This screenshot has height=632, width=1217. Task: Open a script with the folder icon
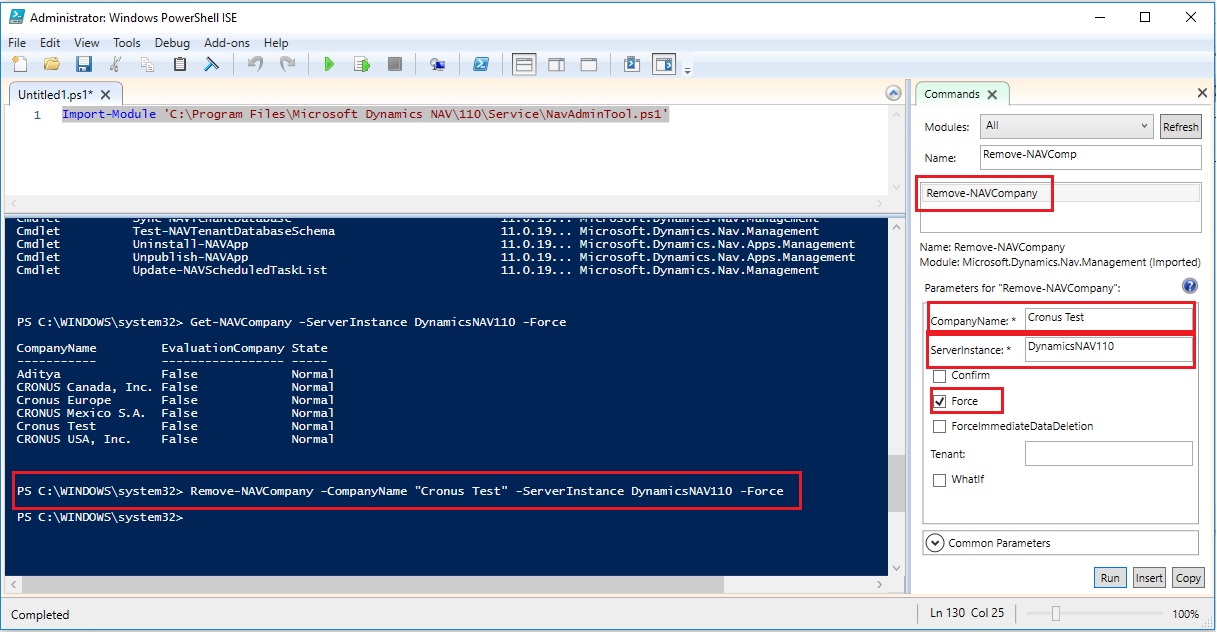(x=52, y=64)
